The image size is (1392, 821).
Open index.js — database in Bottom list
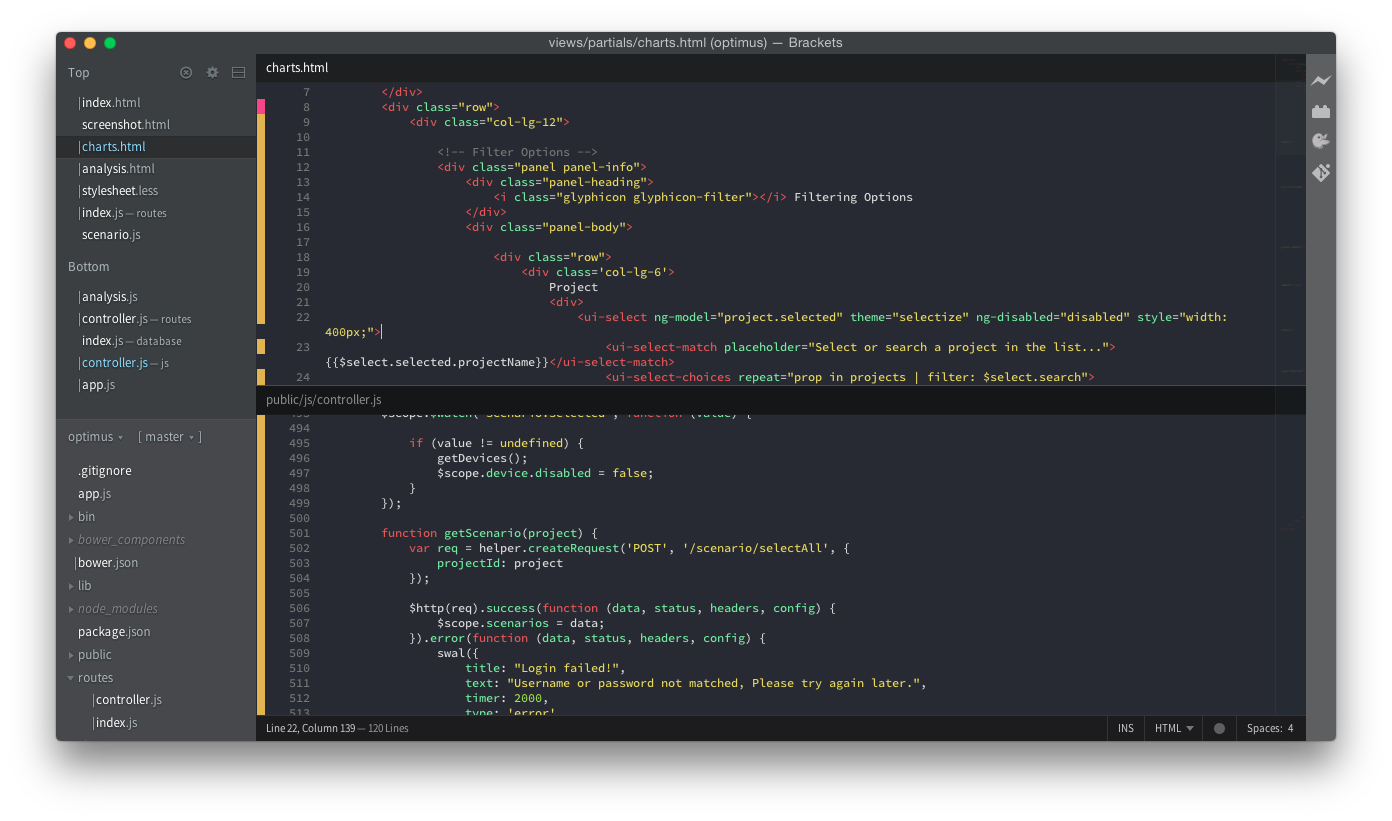(x=131, y=341)
